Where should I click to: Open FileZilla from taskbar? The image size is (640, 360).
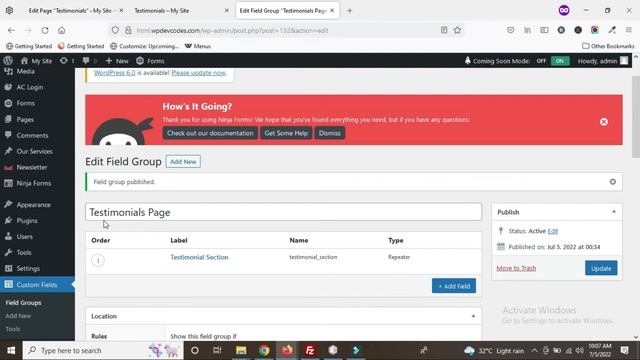tap(310, 350)
